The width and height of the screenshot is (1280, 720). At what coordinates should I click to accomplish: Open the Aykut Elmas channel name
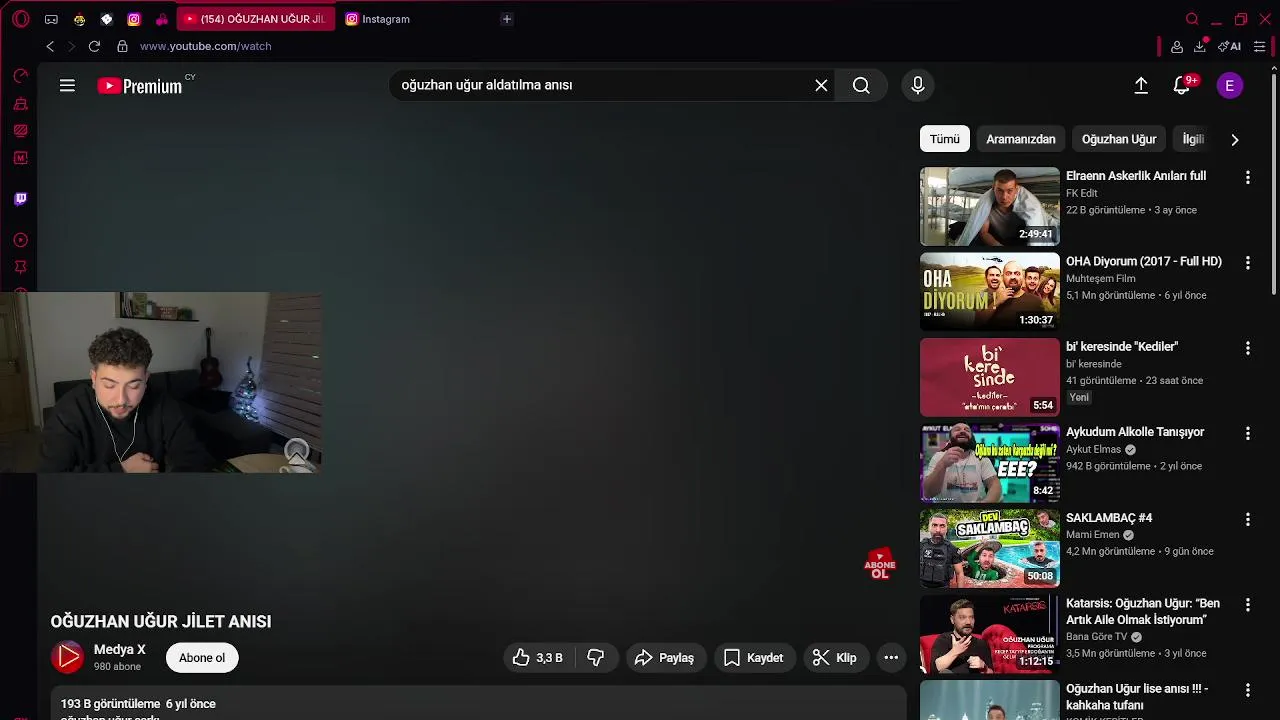point(1093,450)
